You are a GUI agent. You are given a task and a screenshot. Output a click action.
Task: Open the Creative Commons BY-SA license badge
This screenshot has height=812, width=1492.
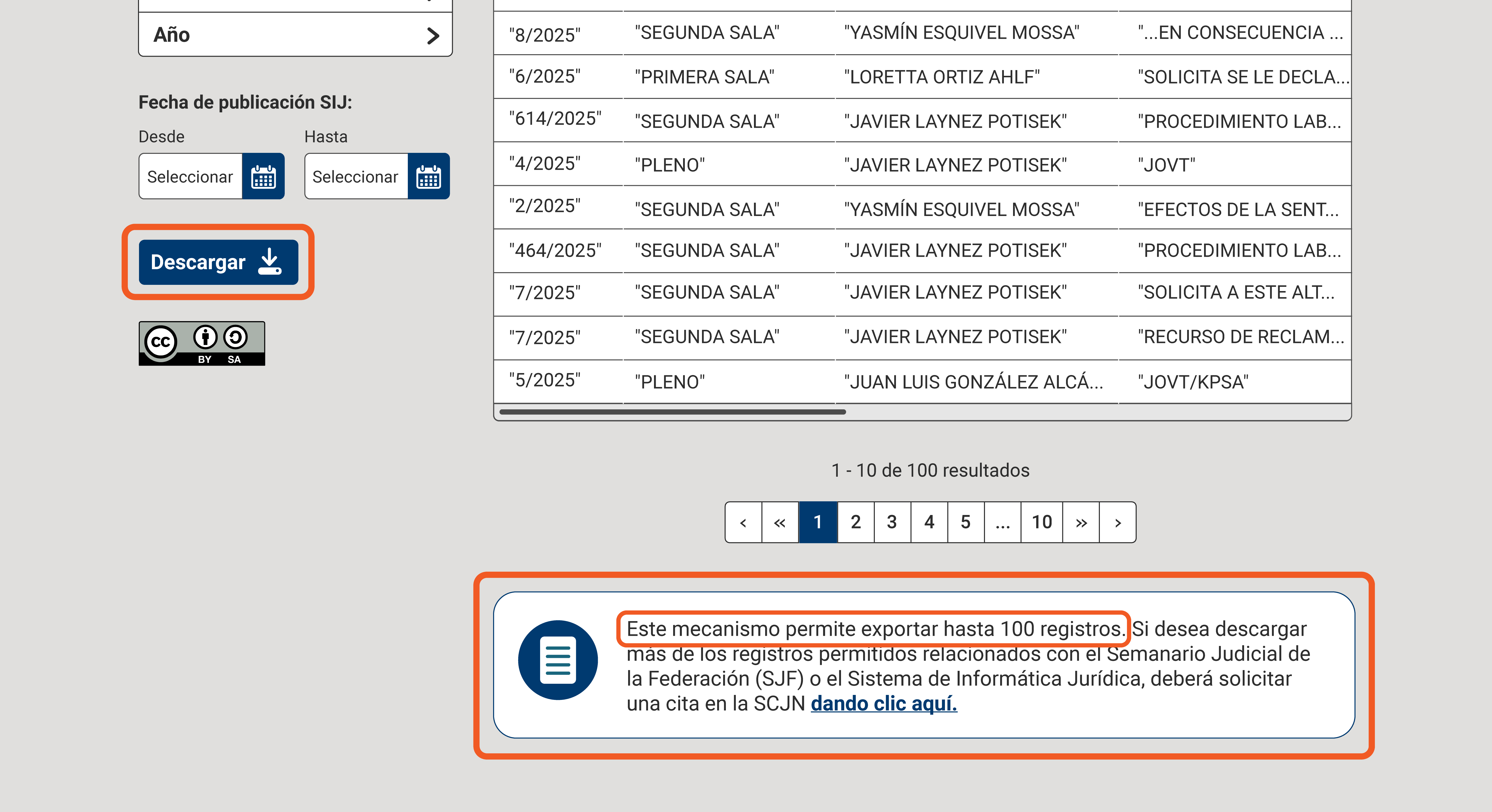coord(202,343)
